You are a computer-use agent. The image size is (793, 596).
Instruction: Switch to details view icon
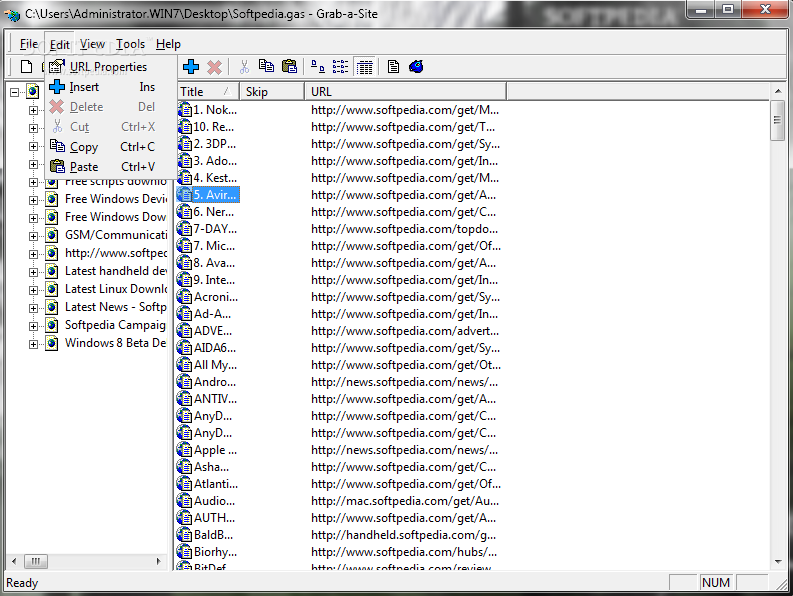pyautogui.click(x=364, y=67)
